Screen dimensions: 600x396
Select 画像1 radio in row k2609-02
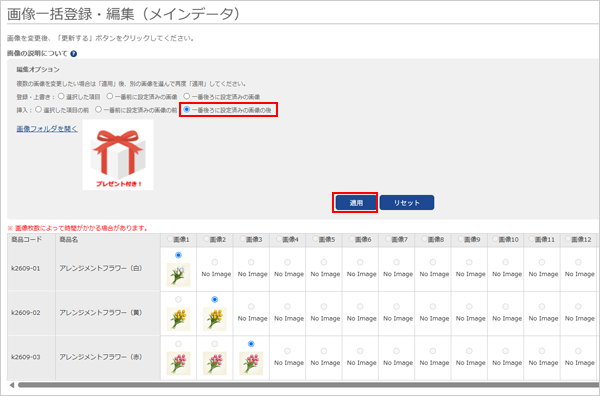point(178,300)
